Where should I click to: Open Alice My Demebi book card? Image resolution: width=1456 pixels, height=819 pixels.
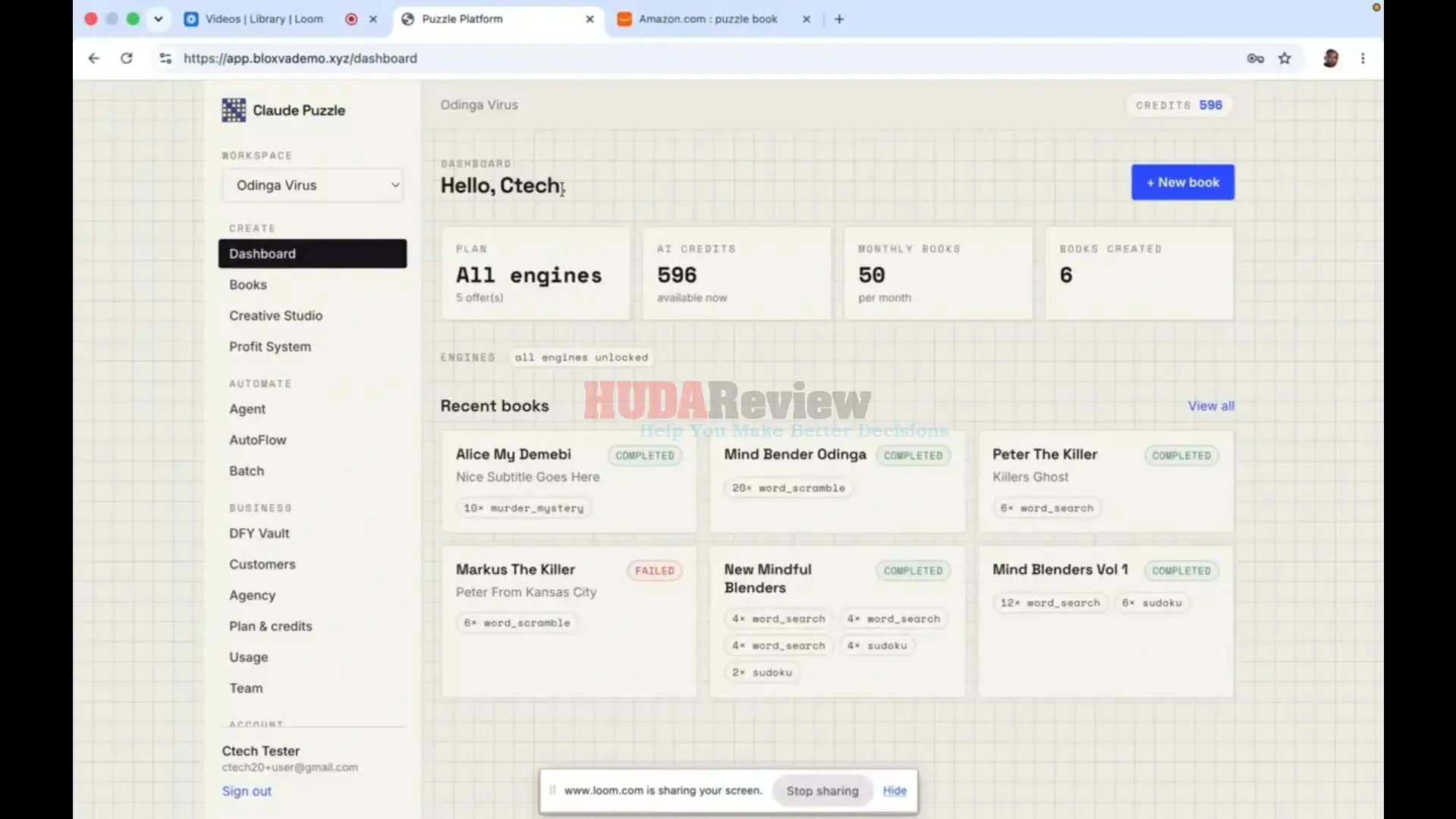coord(569,481)
